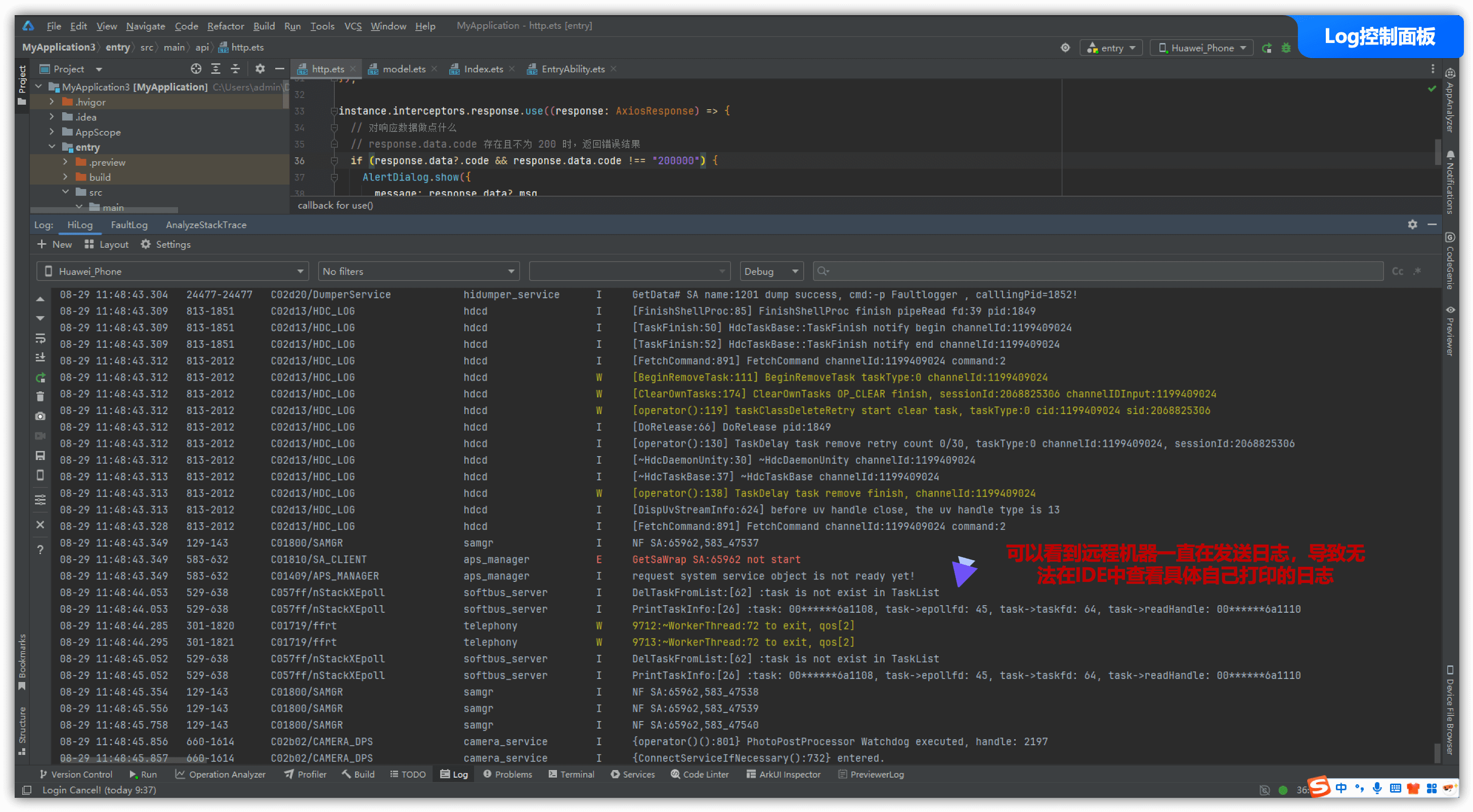Click the locate target icon in the Project panel

tap(196, 69)
